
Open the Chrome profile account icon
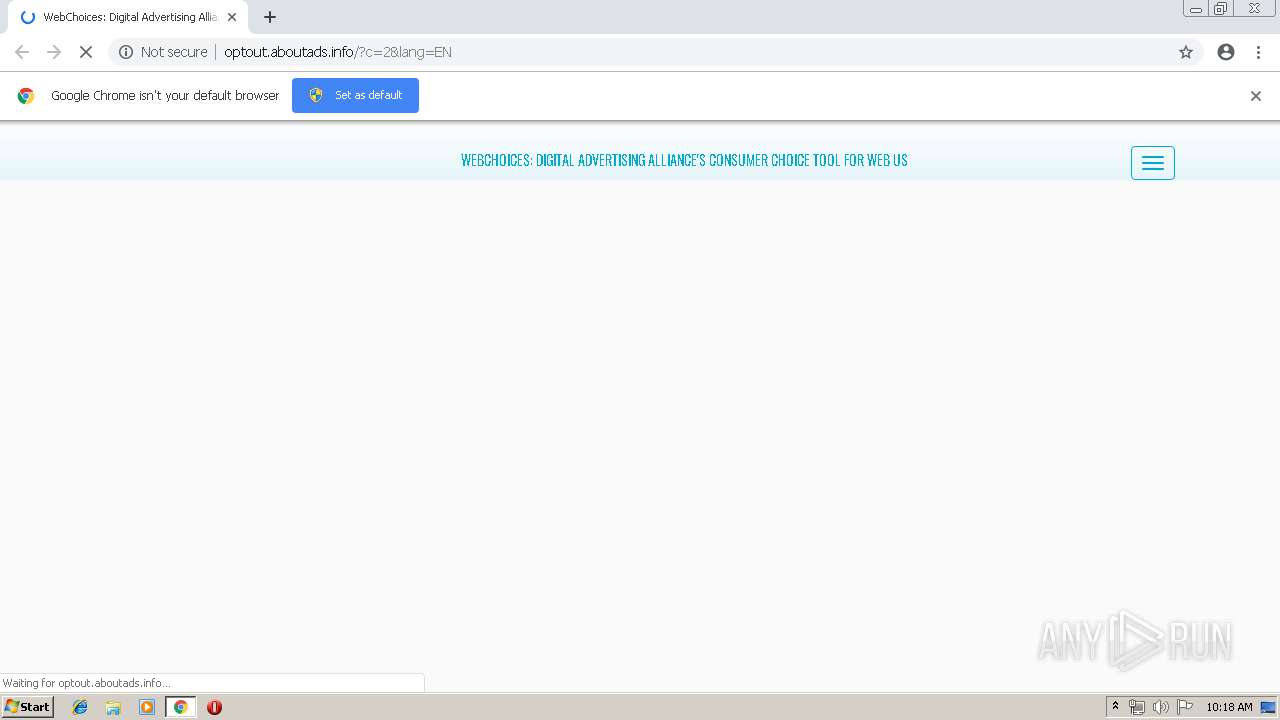pyautogui.click(x=1226, y=52)
